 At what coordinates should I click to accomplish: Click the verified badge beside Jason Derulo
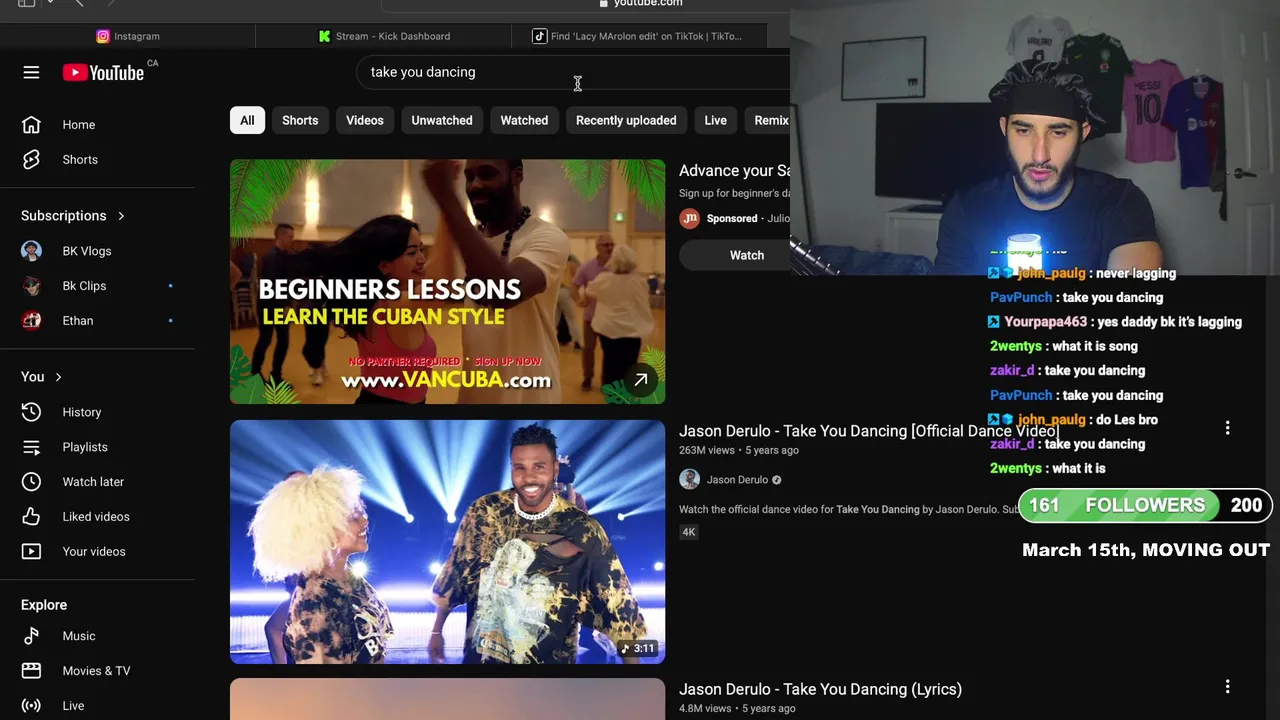click(x=776, y=480)
